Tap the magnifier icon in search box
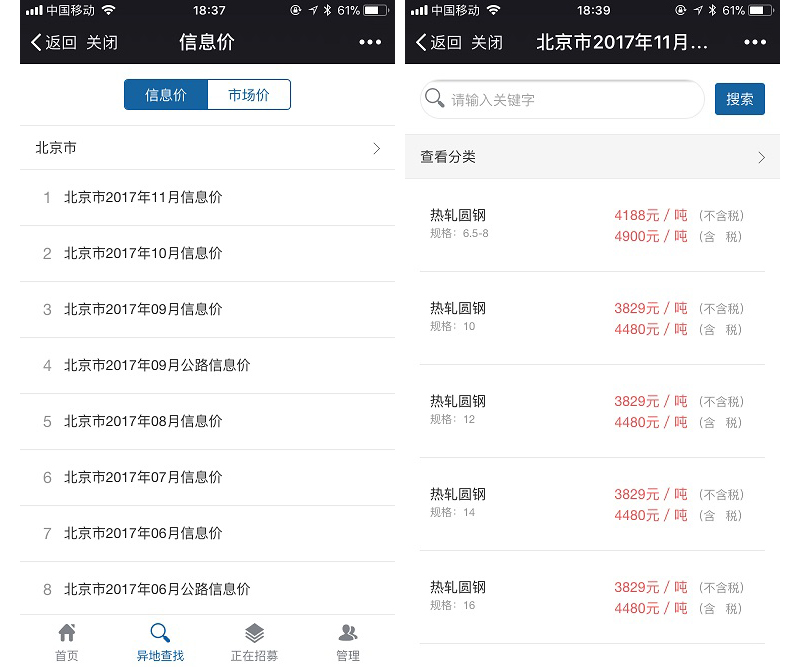 pos(435,99)
